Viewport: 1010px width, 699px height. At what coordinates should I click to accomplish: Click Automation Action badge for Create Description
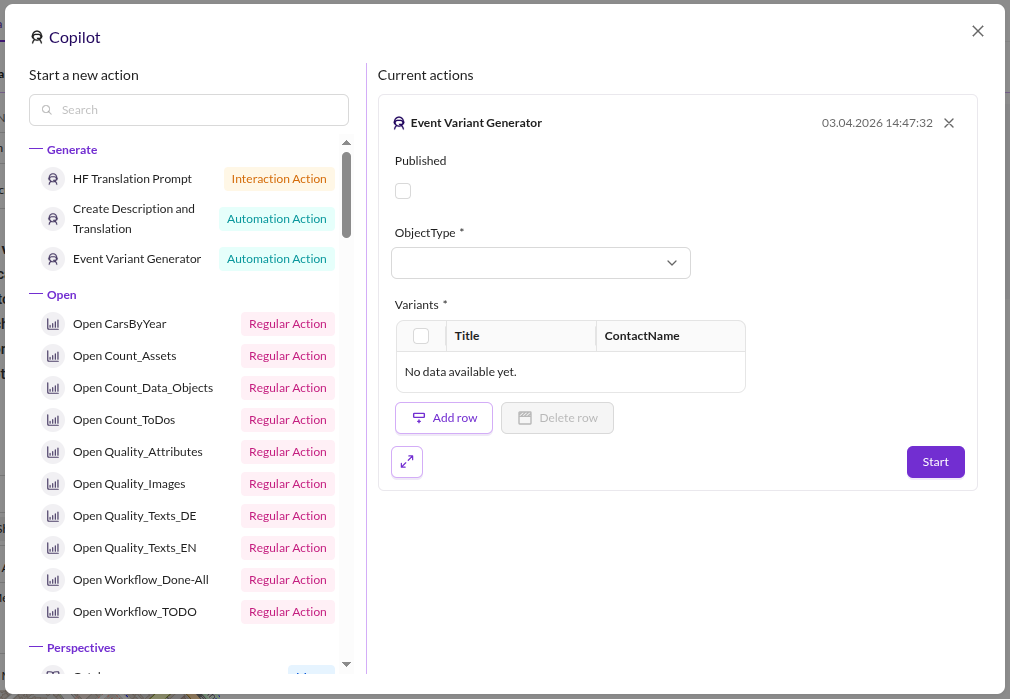(x=277, y=219)
